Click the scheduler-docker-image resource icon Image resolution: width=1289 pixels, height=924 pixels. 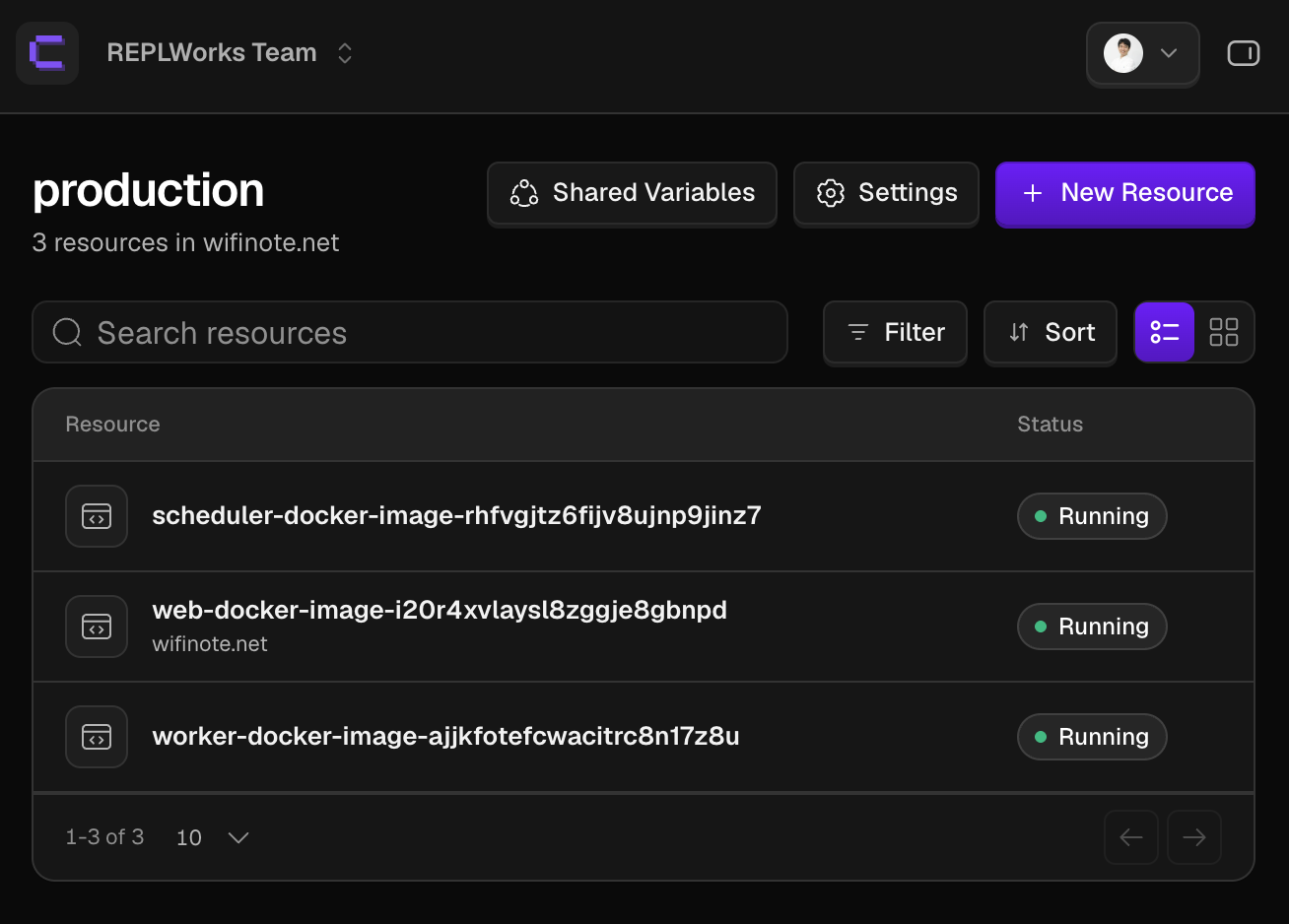pos(97,516)
